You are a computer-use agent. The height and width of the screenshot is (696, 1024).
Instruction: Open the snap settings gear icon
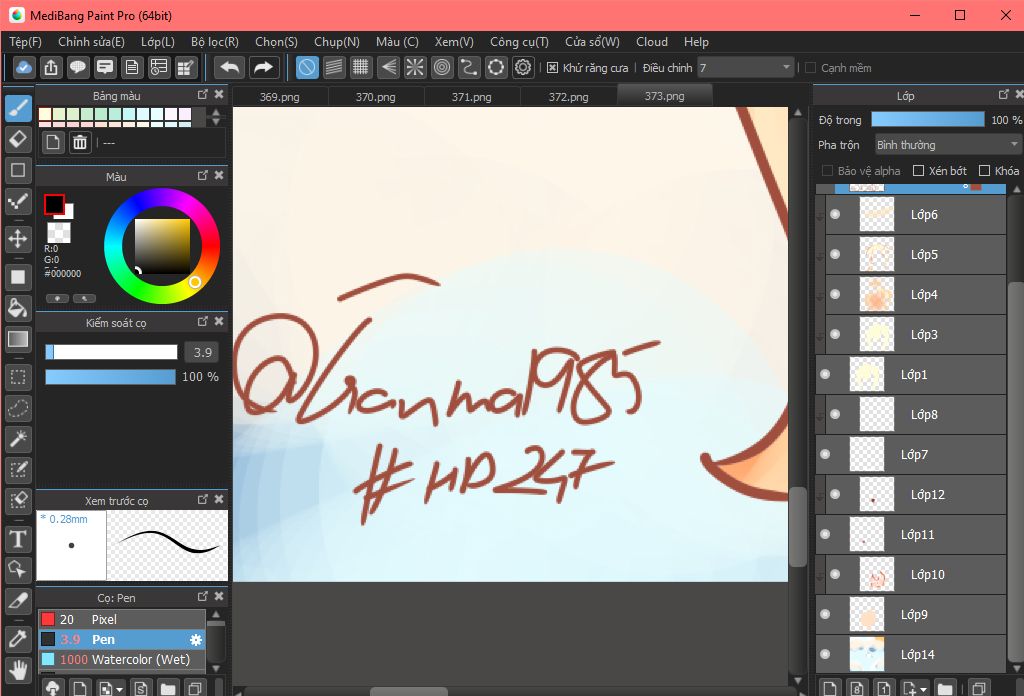pos(523,67)
